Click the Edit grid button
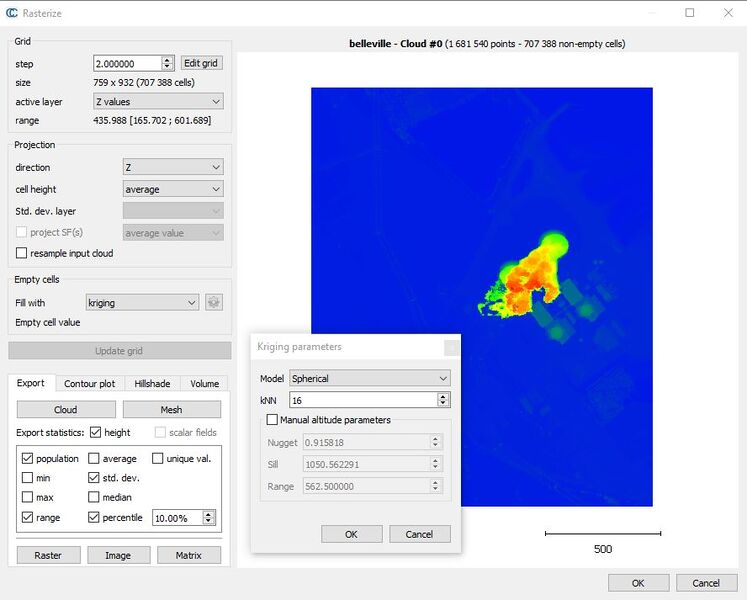The width and height of the screenshot is (747, 600). point(201,63)
